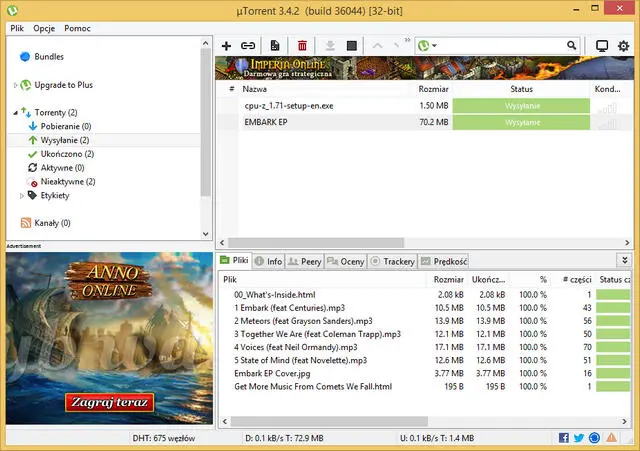This screenshot has height=451, width=640.
Task: Click the Add Torrent plus icon
Action: point(226,46)
